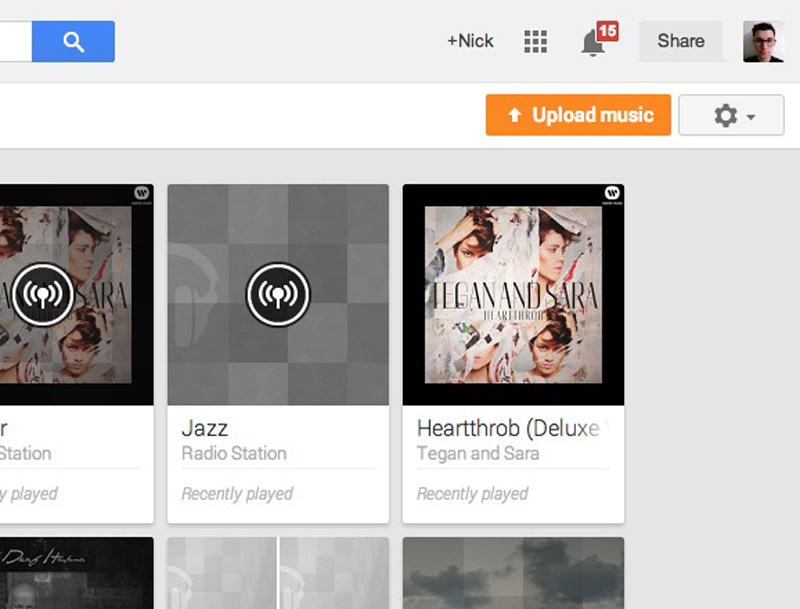Image resolution: width=800 pixels, height=609 pixels.
Task: Open the +Nick Google+ link
Action: (470, 41)
